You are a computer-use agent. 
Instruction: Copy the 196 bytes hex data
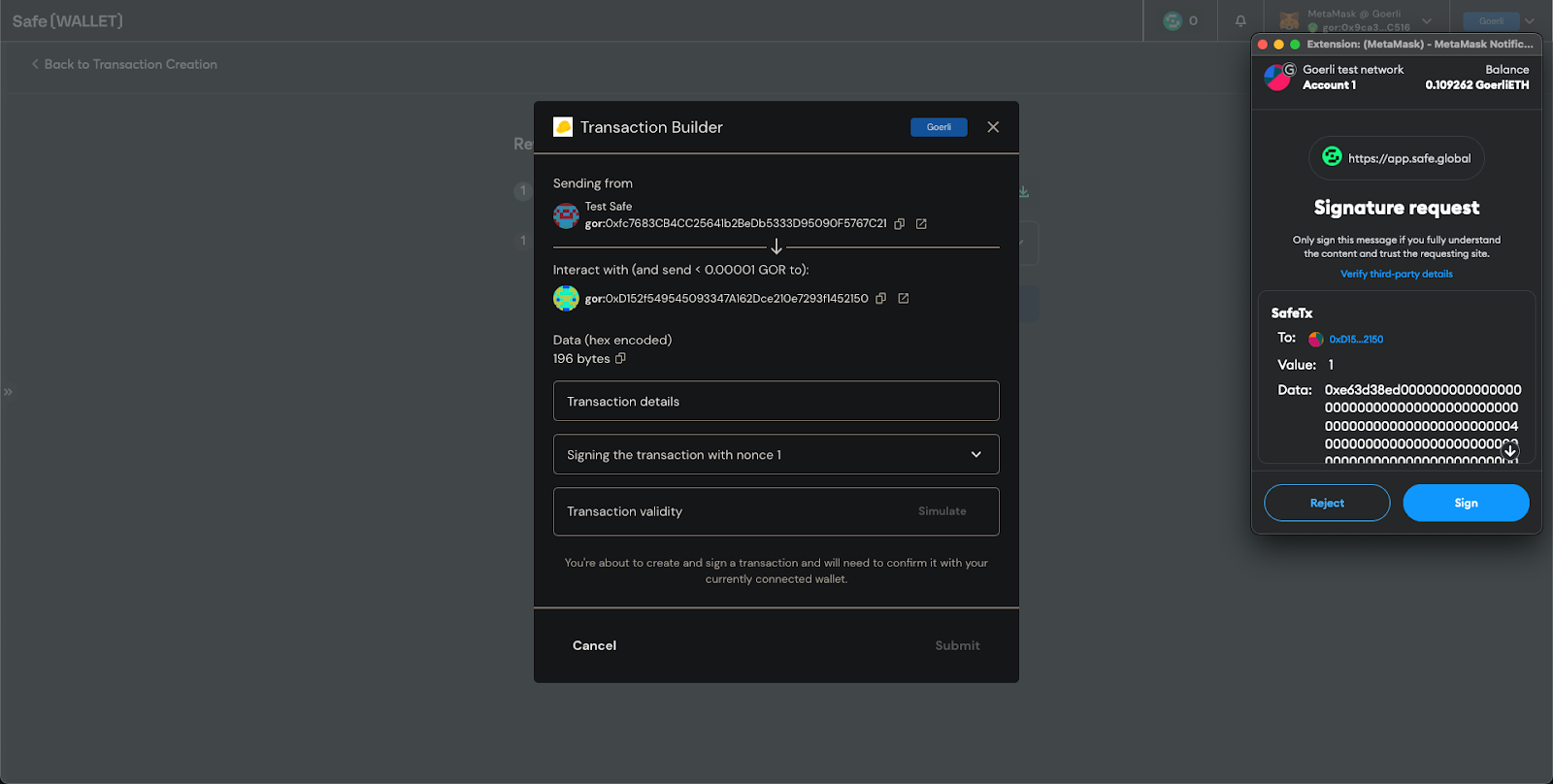point(620,358)
